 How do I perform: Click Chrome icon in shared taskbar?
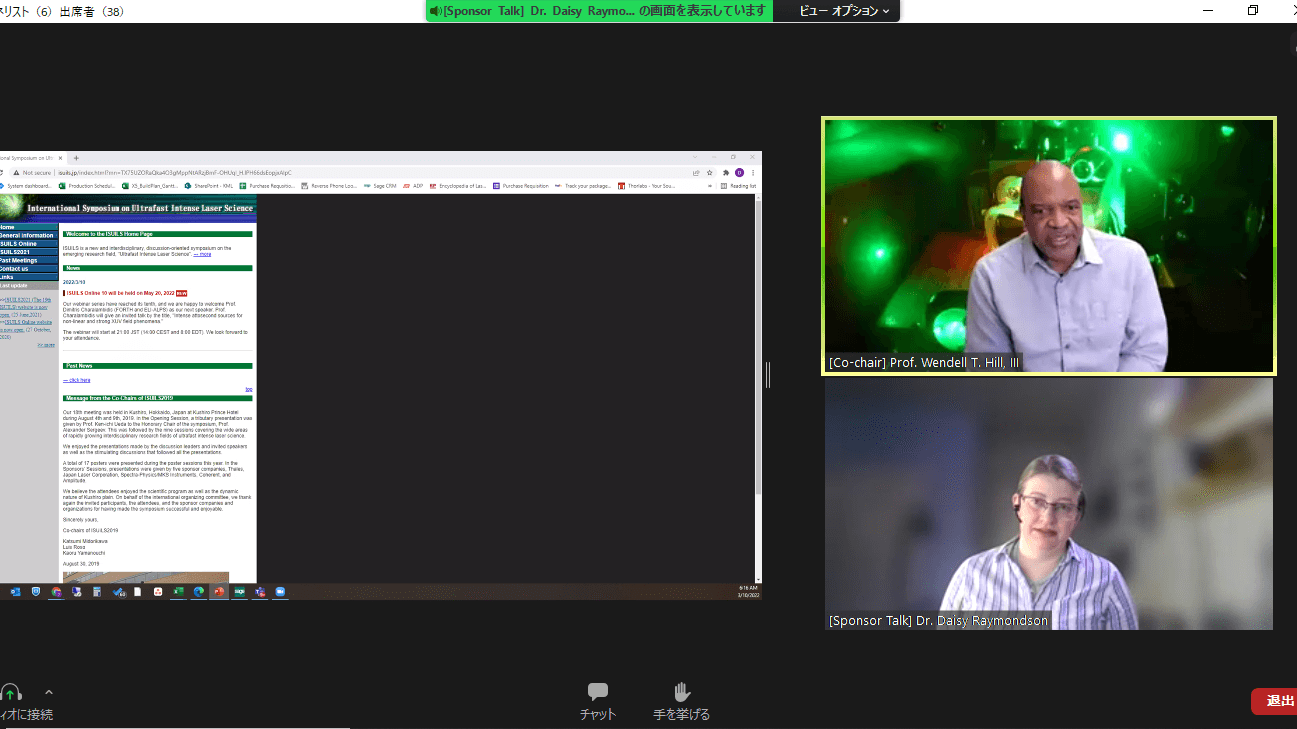[56, 592]
